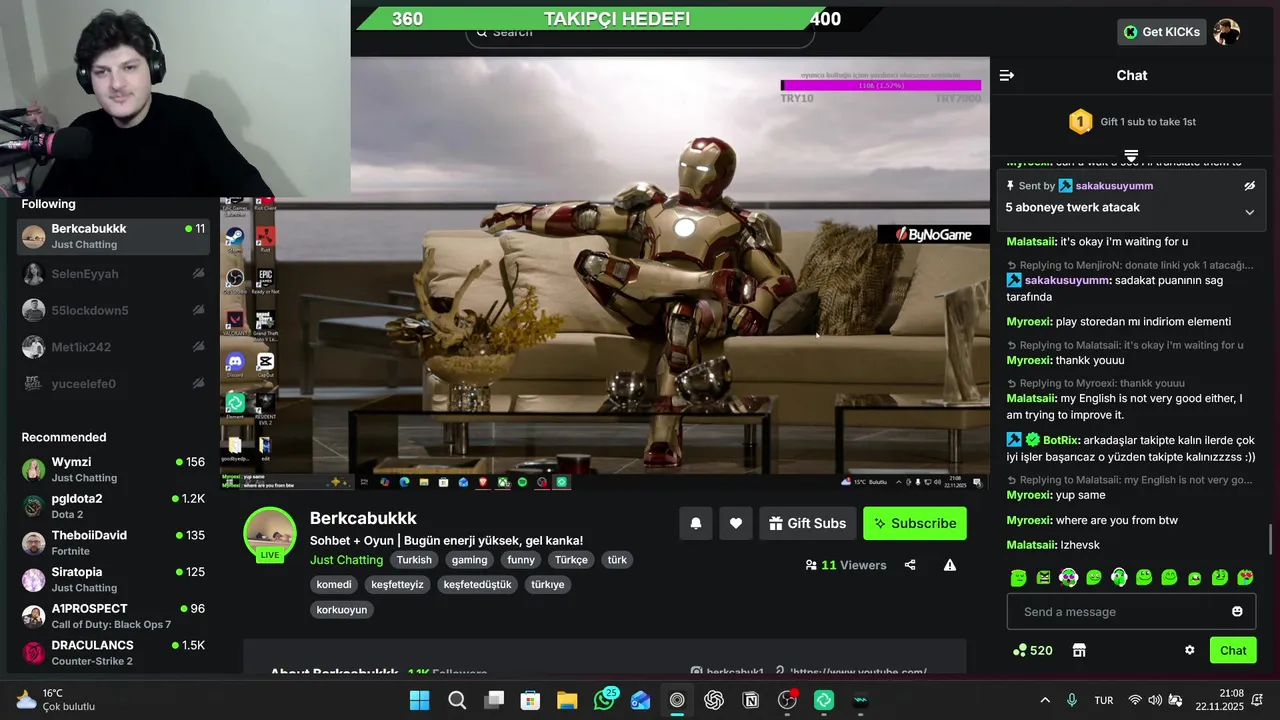
Task: Click the weather widget 16°C Çok bulutlu
Action: coord(55,700)
